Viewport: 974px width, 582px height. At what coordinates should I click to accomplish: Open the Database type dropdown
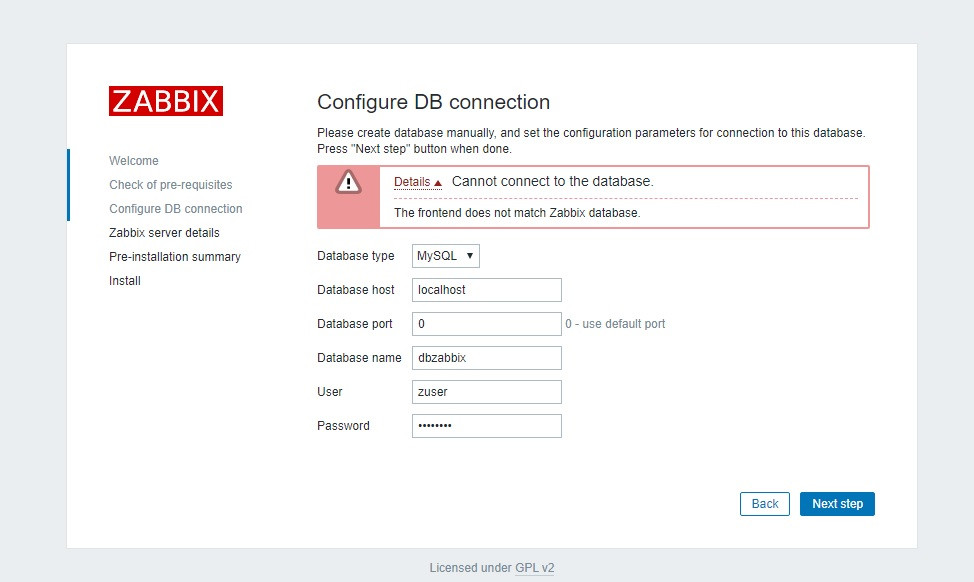[x=446, y=256]
